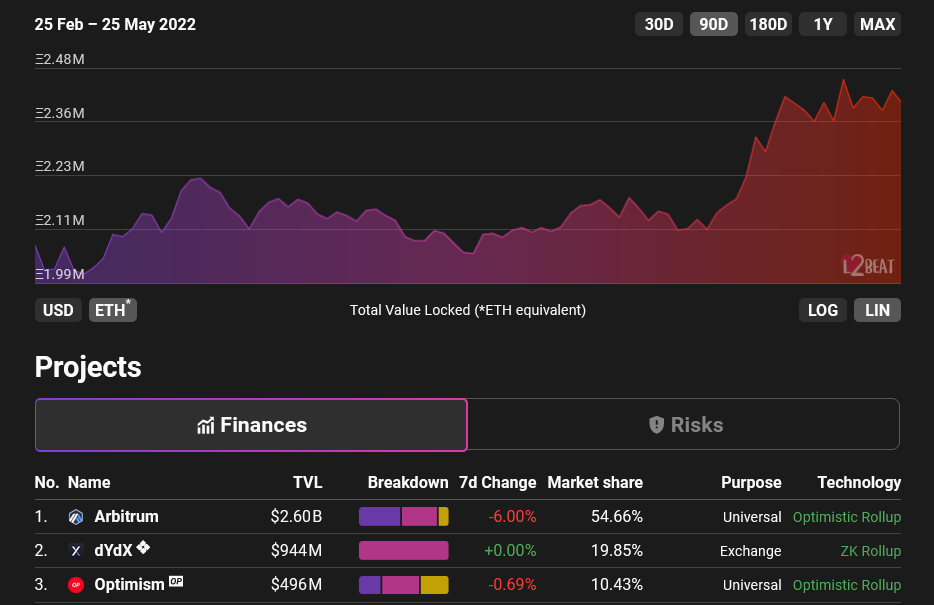Switch chart to 180D range
Viewport: 934px width, 605px height.
click(x=768, y=24)
